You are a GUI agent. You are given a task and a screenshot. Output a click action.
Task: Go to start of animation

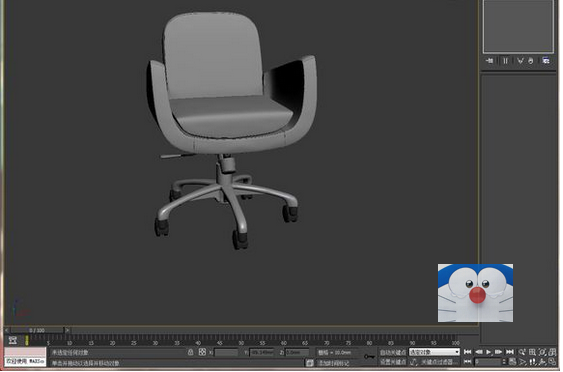pos(467,352)
